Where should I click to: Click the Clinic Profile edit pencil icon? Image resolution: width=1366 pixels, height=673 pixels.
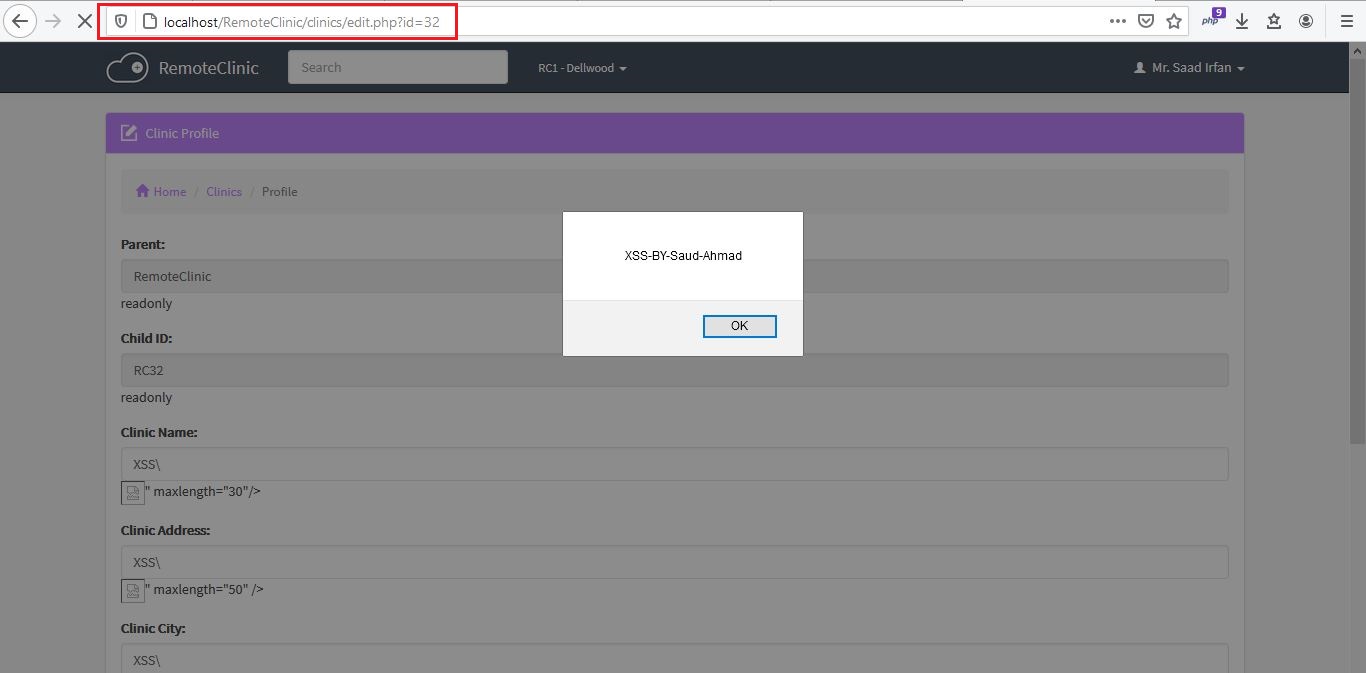[x=129, y=133]
